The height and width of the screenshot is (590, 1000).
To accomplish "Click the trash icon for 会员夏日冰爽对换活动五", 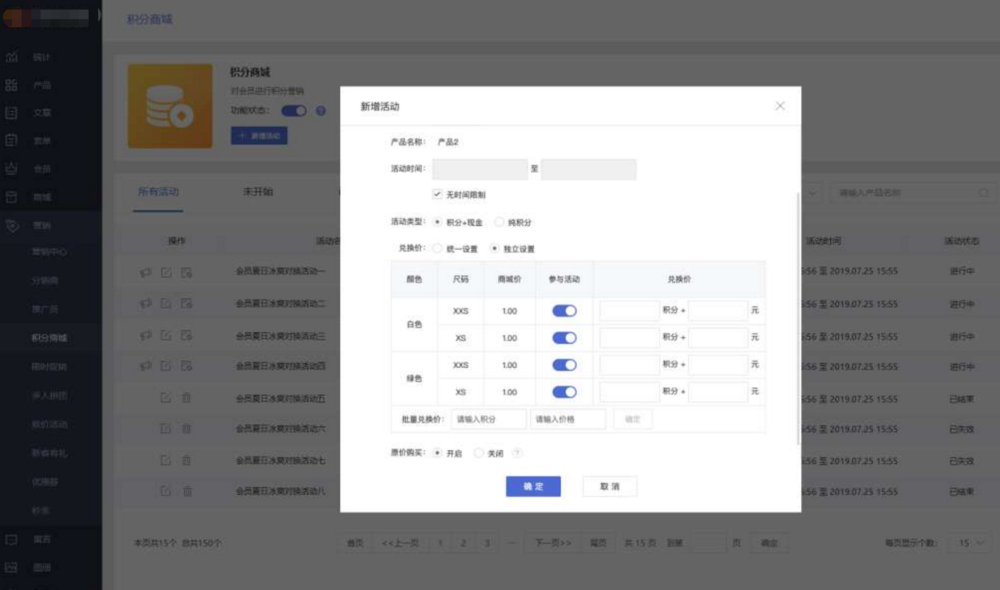I will click(186, 398).
